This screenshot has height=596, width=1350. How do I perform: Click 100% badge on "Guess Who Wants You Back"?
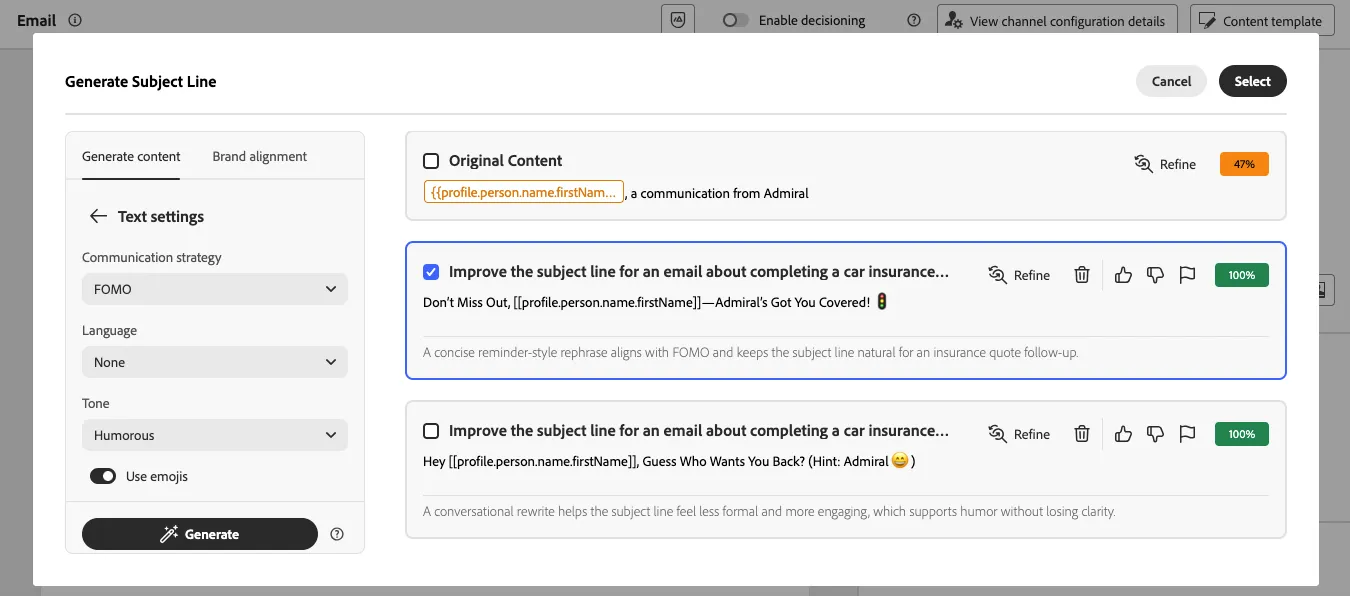pyautogui.click(x=1242, y=434)
